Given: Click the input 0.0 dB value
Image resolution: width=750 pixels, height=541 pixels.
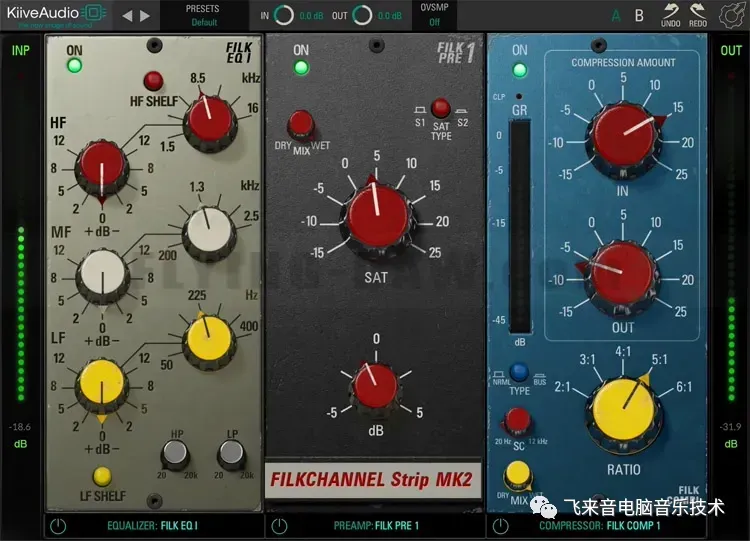Looking at the screenshot, I should [311, 16].
